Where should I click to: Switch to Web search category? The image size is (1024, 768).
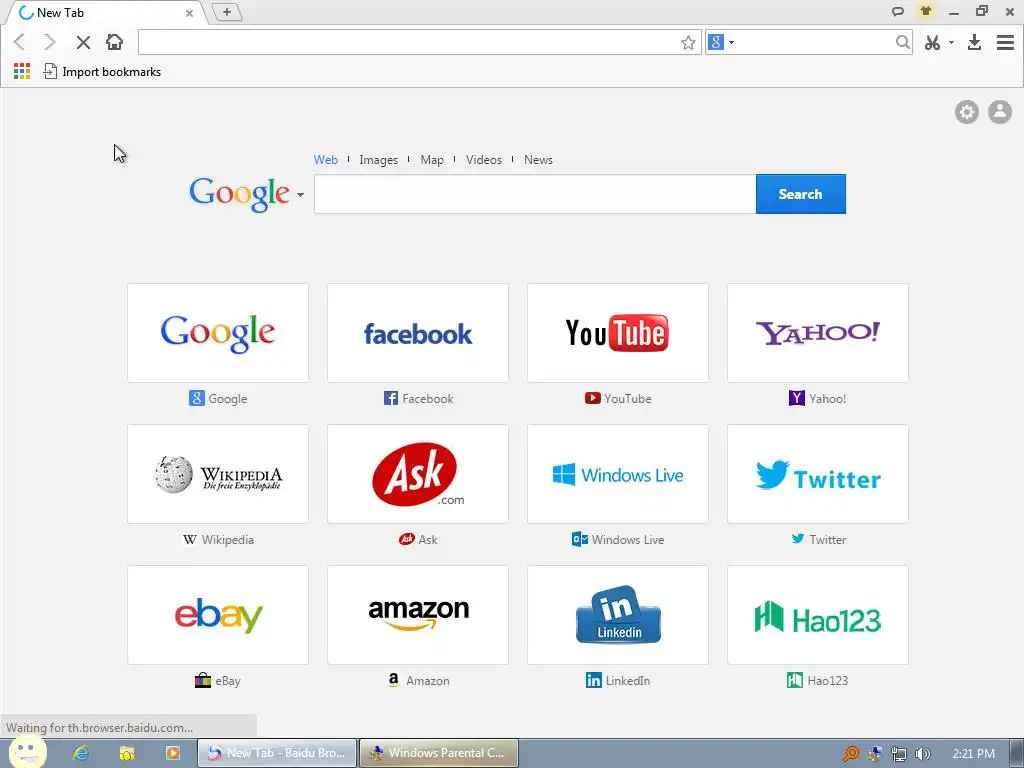click(x=325, y=160)
